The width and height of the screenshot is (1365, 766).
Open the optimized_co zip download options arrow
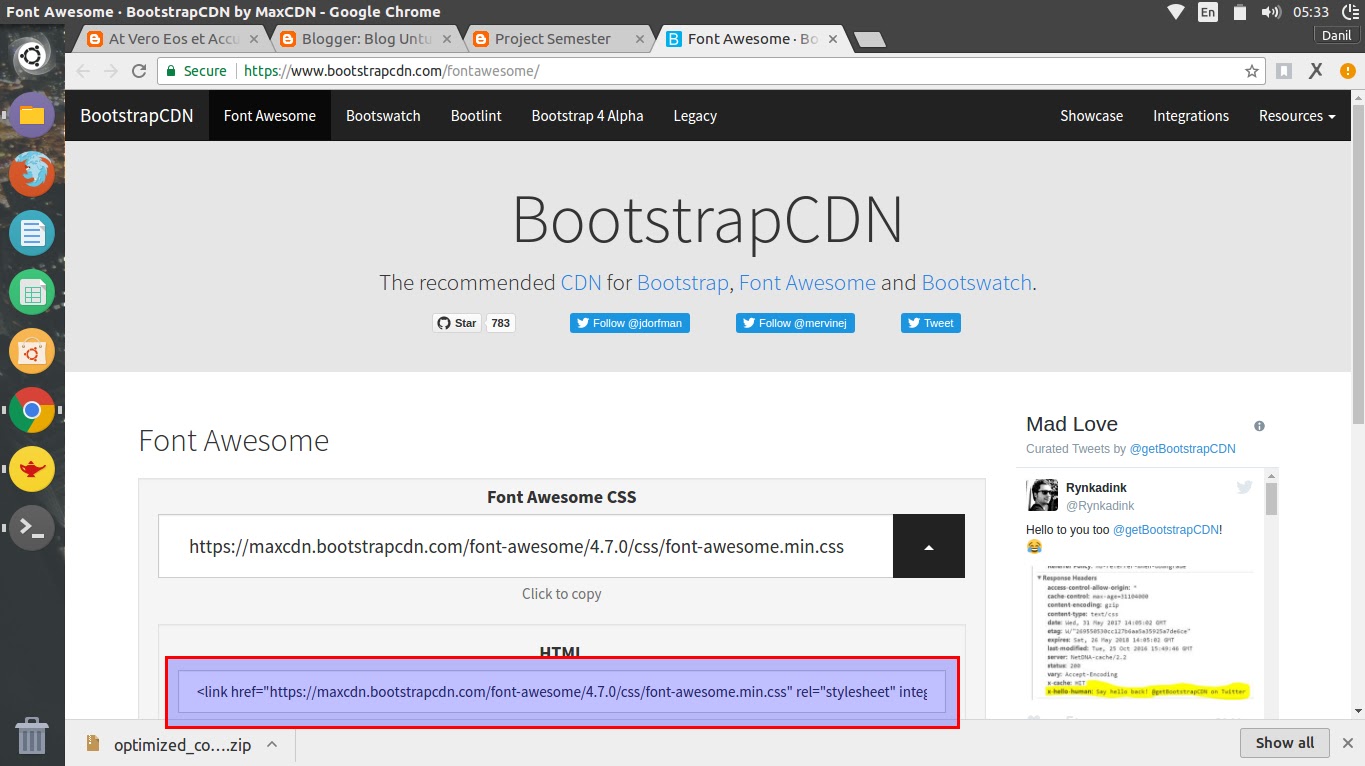(x=272, y=744)
